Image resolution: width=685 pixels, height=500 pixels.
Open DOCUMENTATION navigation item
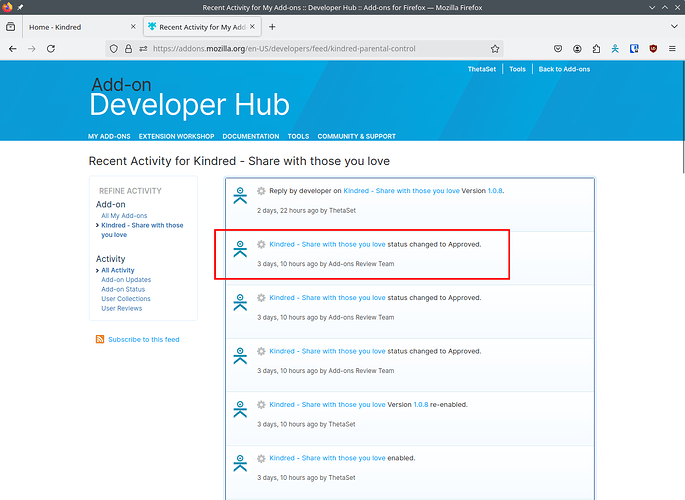251,136
